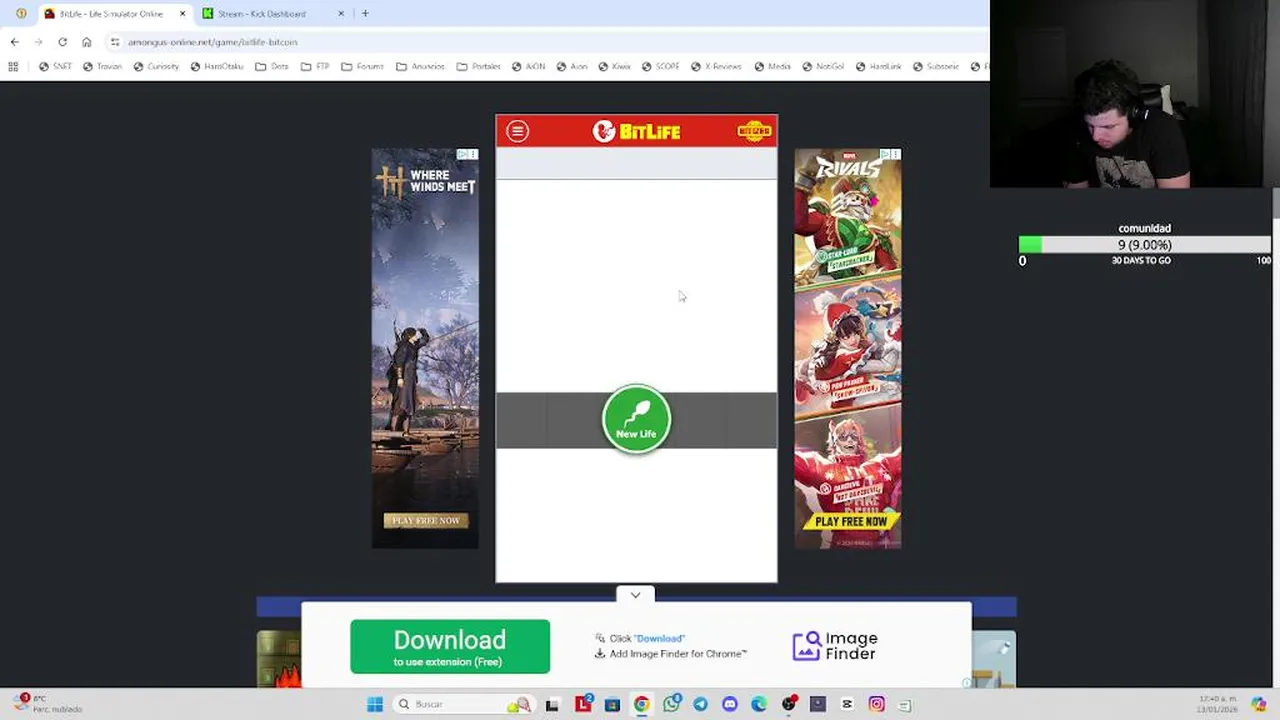This screenshot has height=720, width=1280.
Task: Click the BitLife logo in header
Action: 636,131
